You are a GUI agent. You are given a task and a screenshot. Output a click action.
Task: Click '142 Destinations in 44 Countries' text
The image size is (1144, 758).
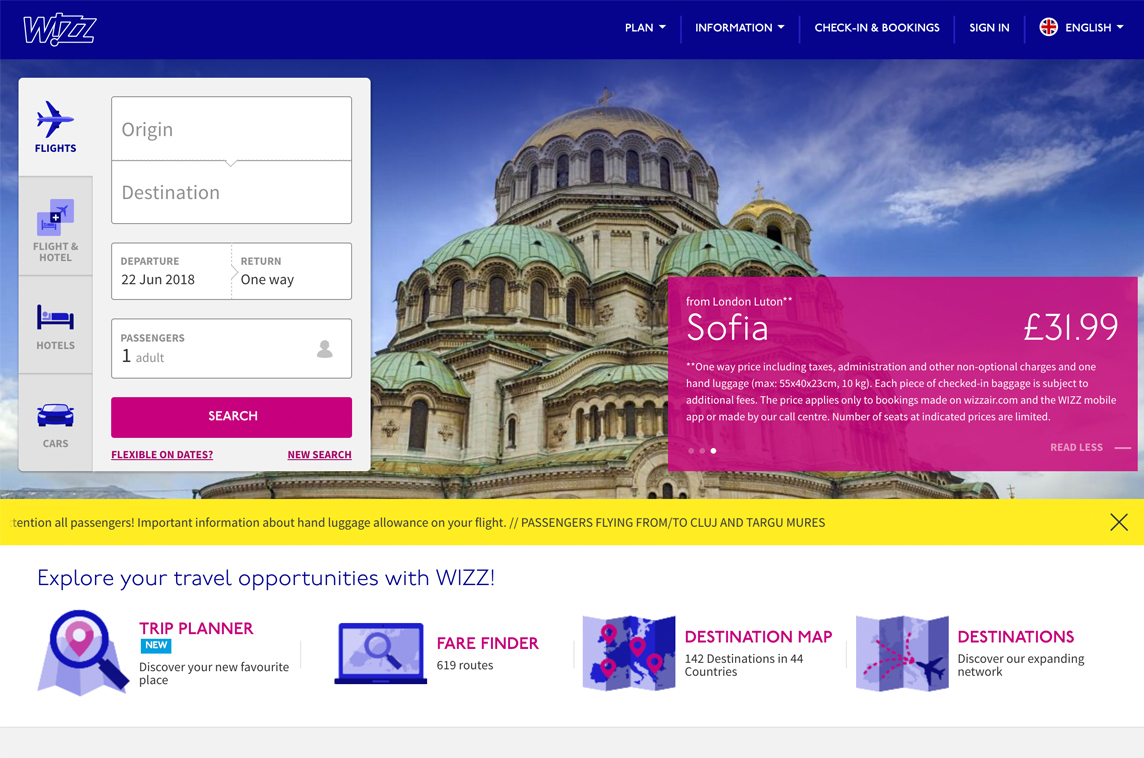[x=743, y=665]
